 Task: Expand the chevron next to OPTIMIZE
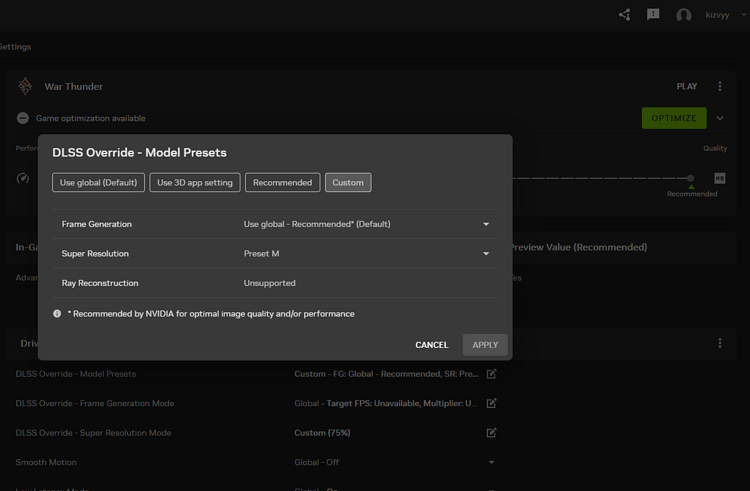pos(720,118)
